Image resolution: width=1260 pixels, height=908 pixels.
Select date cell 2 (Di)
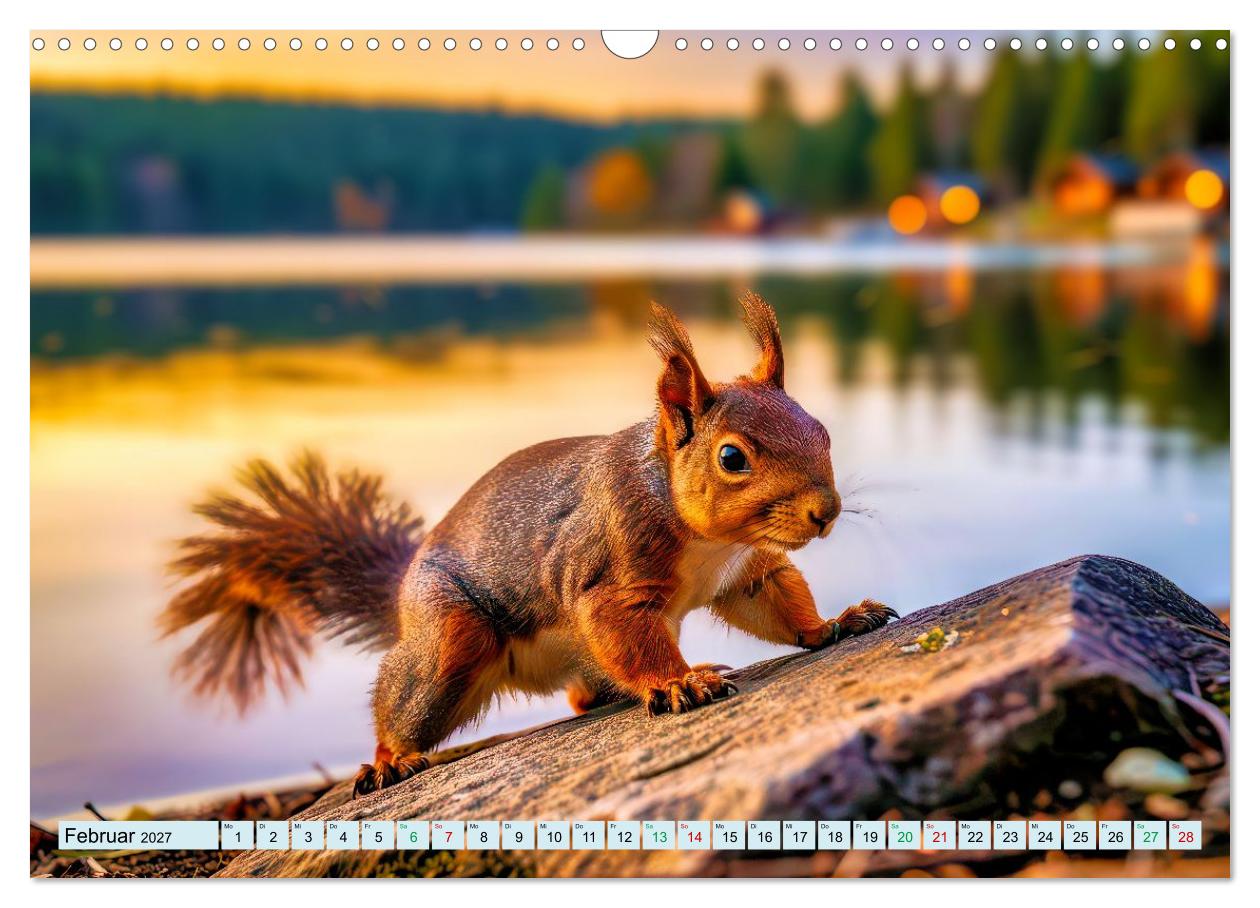(272, 836)
